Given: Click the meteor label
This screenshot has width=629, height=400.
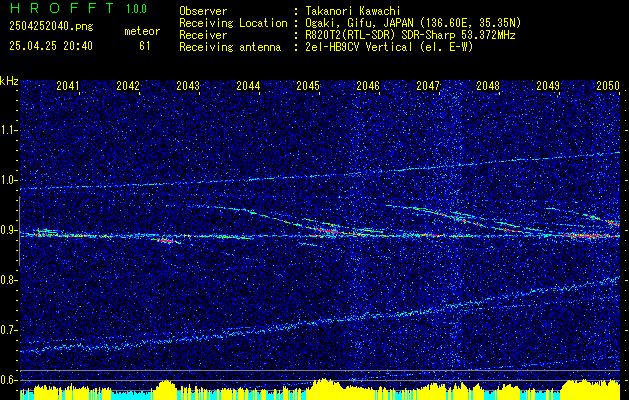Looking at the screenshot, I should coord(142,31).
